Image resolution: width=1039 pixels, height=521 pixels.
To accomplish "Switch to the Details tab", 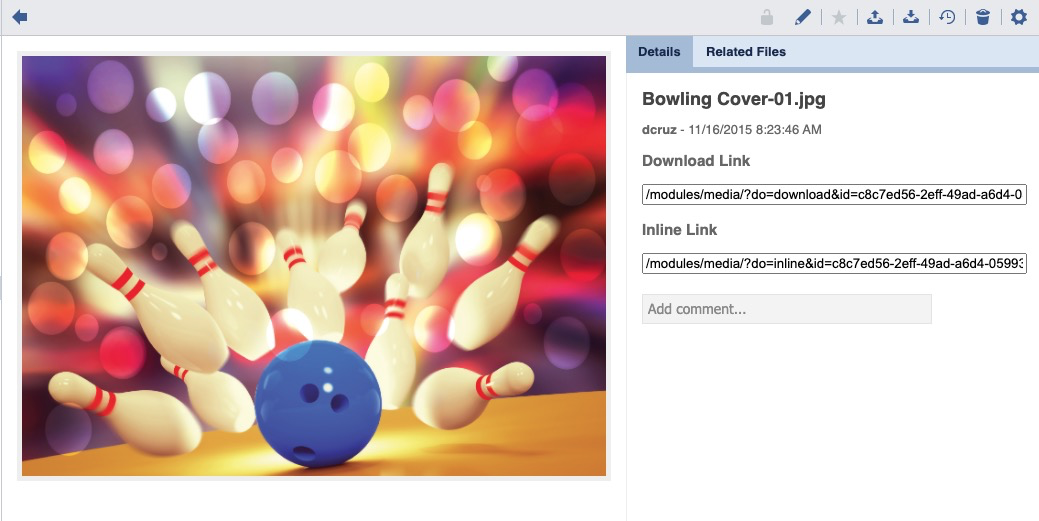I will coord(659,52).
